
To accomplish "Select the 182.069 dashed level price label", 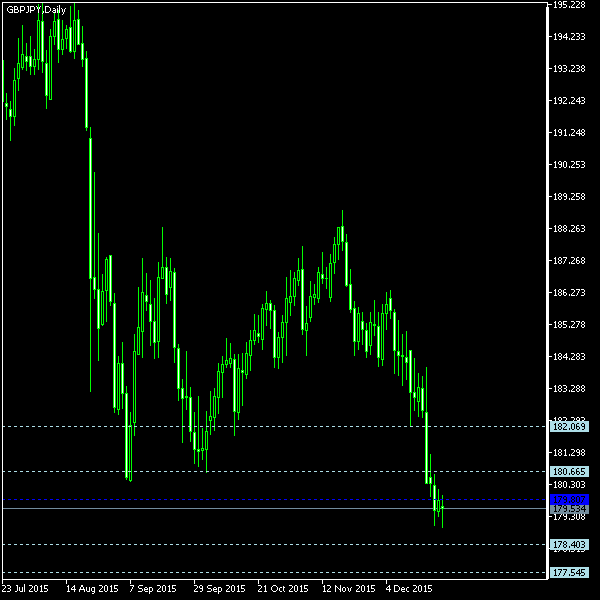I will click(x=569, y=426).
